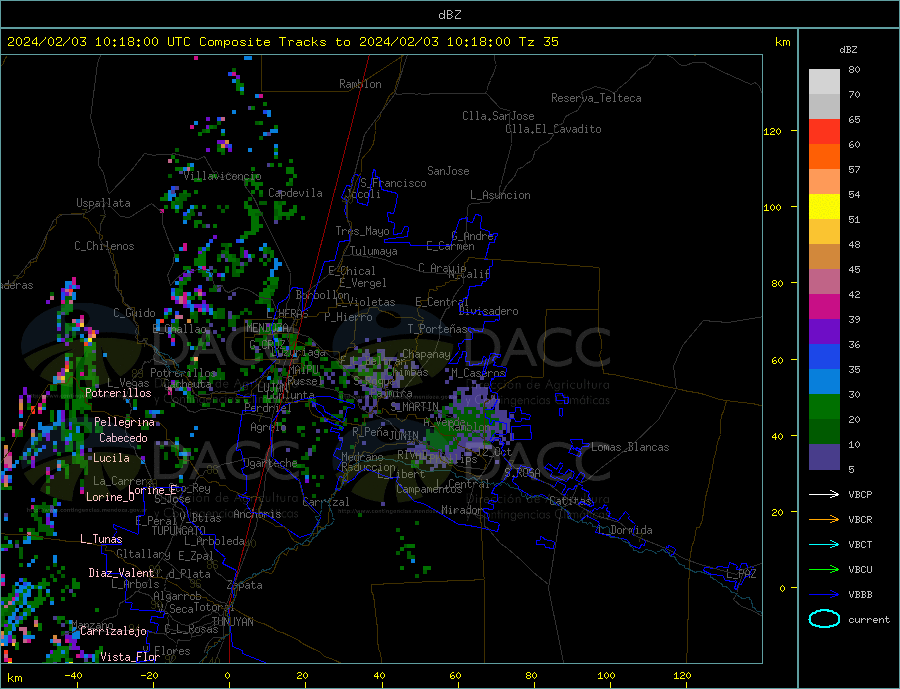900x689 pixels.
Task: Click the 'Capdevila' map label
Action: 295,193
